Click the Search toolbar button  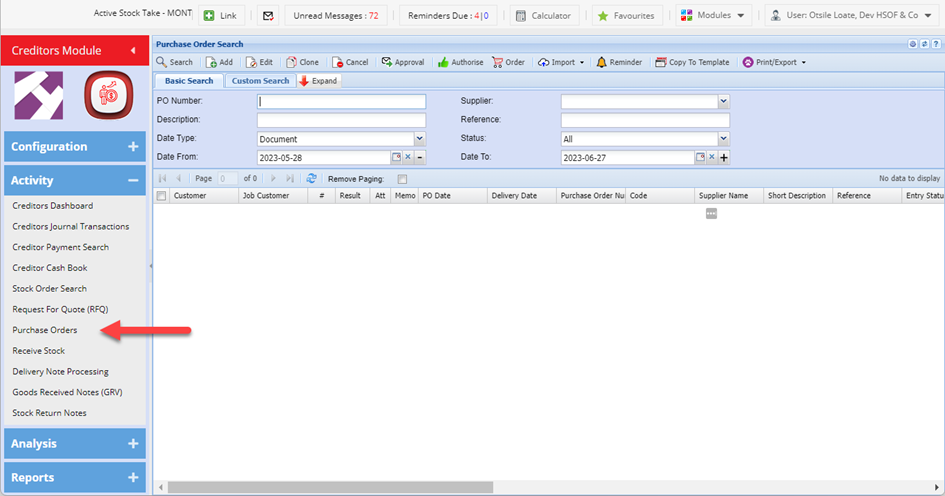pos(174,62)
